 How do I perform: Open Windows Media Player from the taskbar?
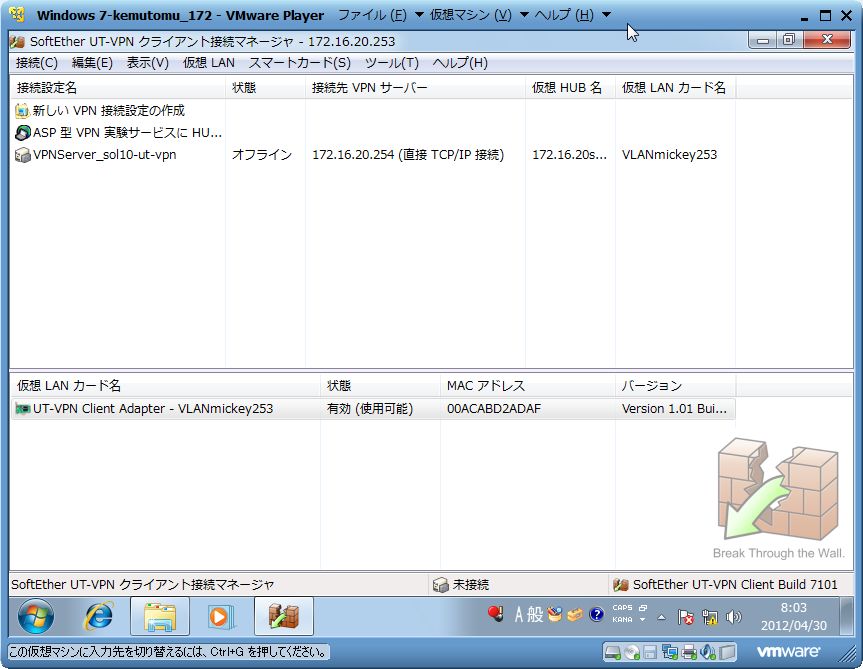221,616
